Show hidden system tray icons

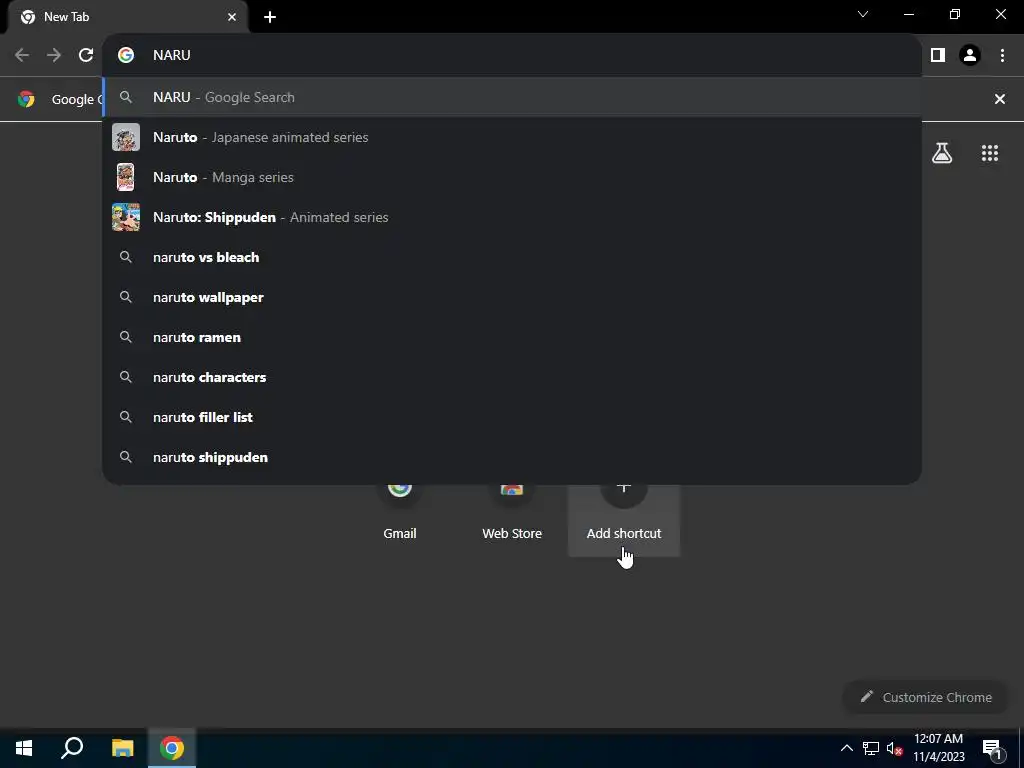pos(846,748)
